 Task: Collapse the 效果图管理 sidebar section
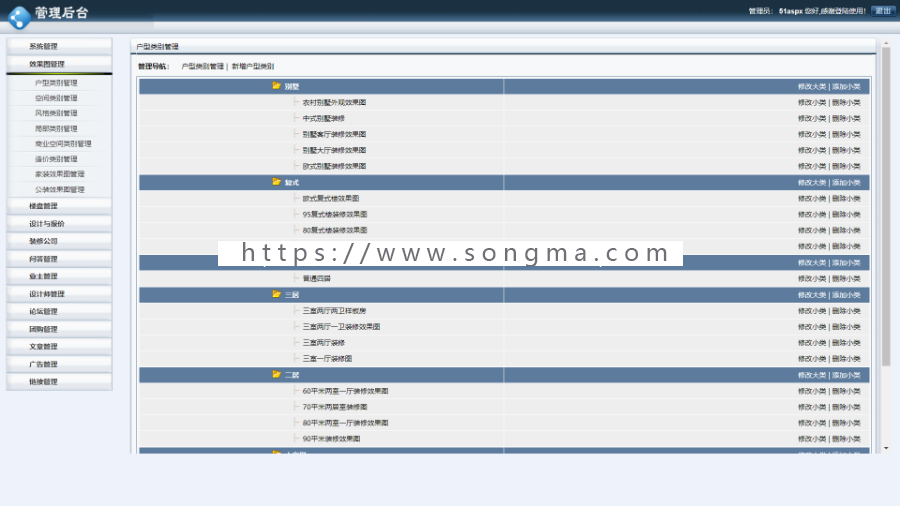(59, 64)
